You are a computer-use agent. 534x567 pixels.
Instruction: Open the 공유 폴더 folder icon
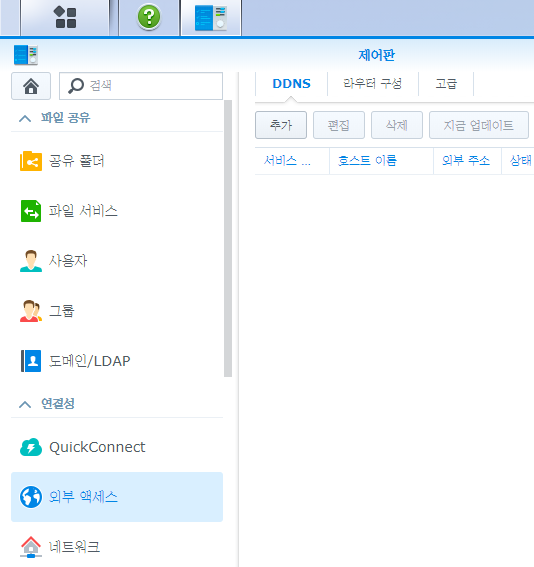pos(31,161)
